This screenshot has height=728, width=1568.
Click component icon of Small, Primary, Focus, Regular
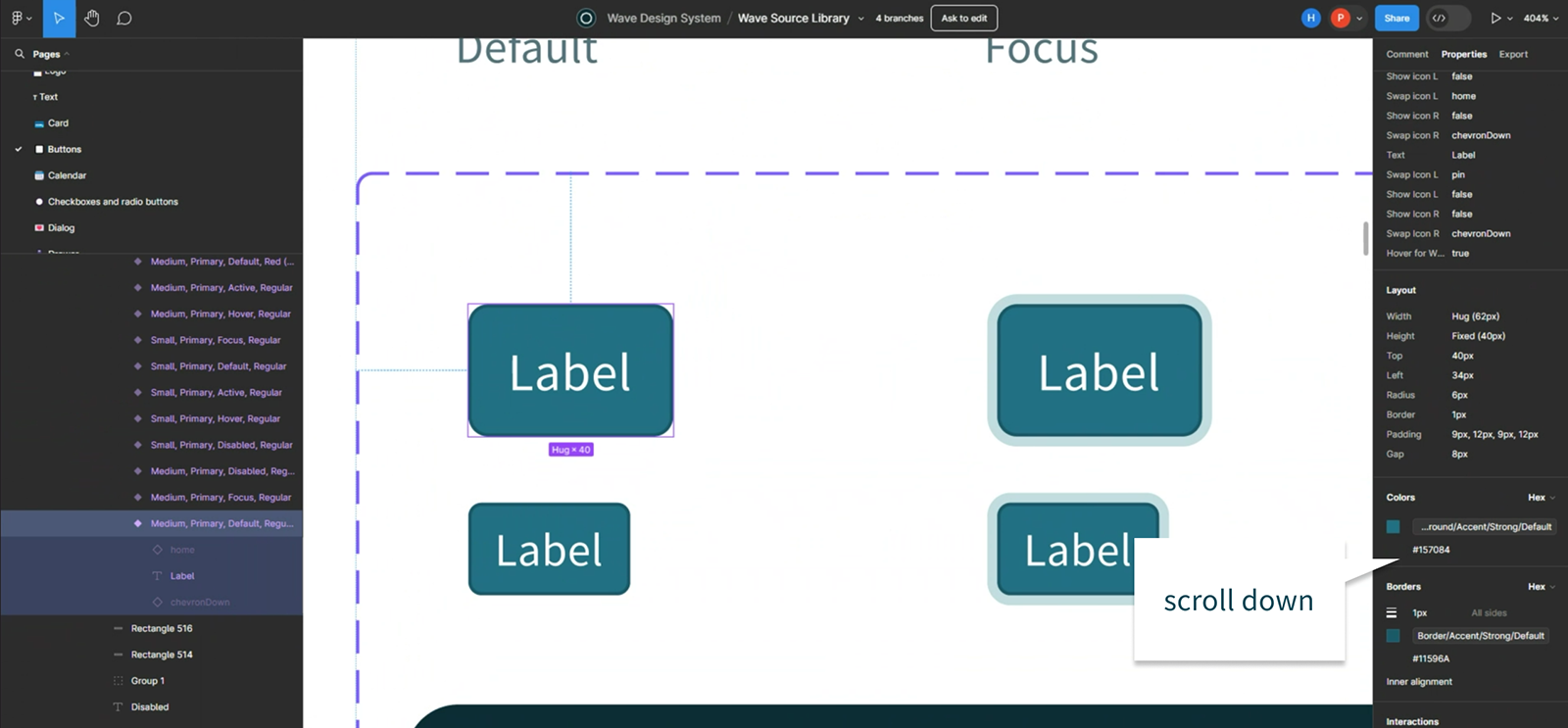pos(138,340)
